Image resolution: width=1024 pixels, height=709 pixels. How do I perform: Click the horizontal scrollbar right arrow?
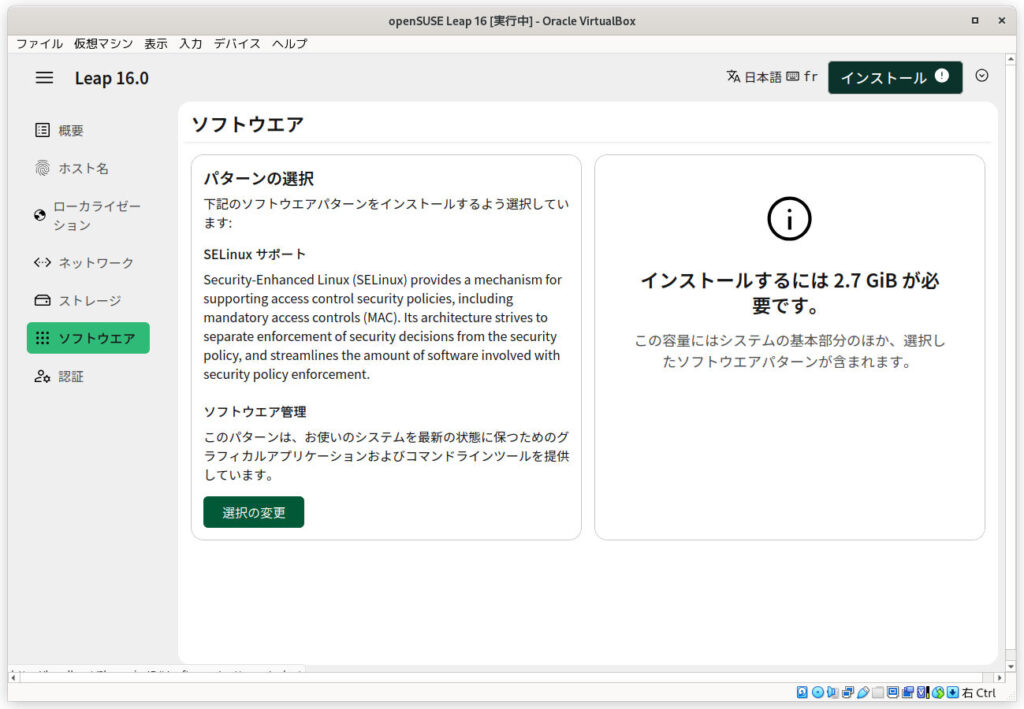[x=999, y=678]
